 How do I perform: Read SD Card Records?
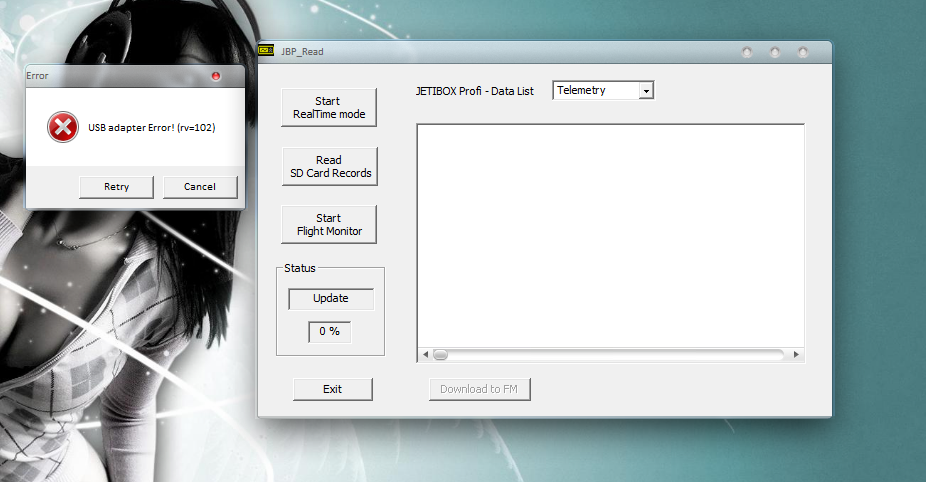pyautogui.click(x=330, y=167)
